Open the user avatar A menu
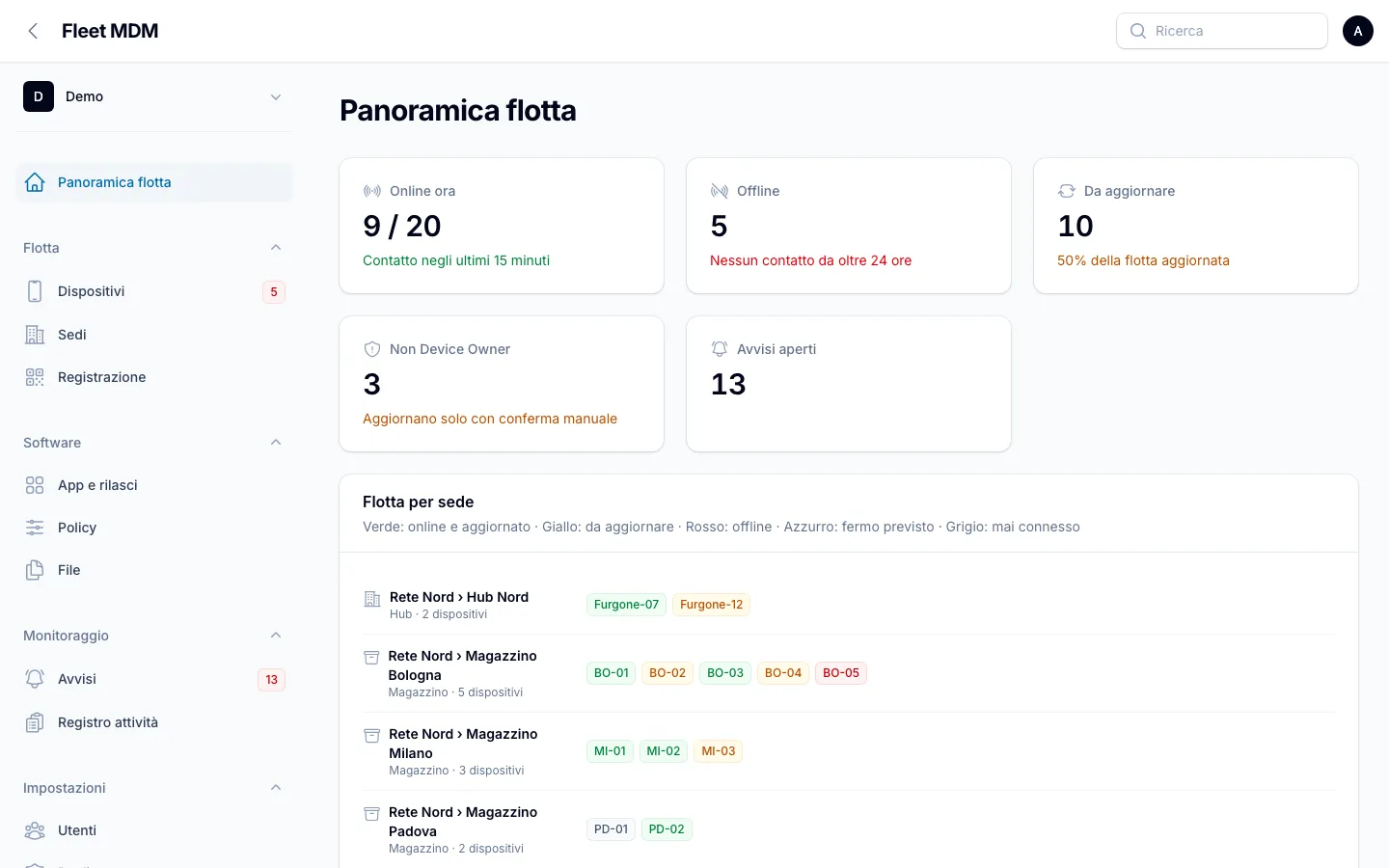Screen dimensions: 1389x868 pos(1357,31)
